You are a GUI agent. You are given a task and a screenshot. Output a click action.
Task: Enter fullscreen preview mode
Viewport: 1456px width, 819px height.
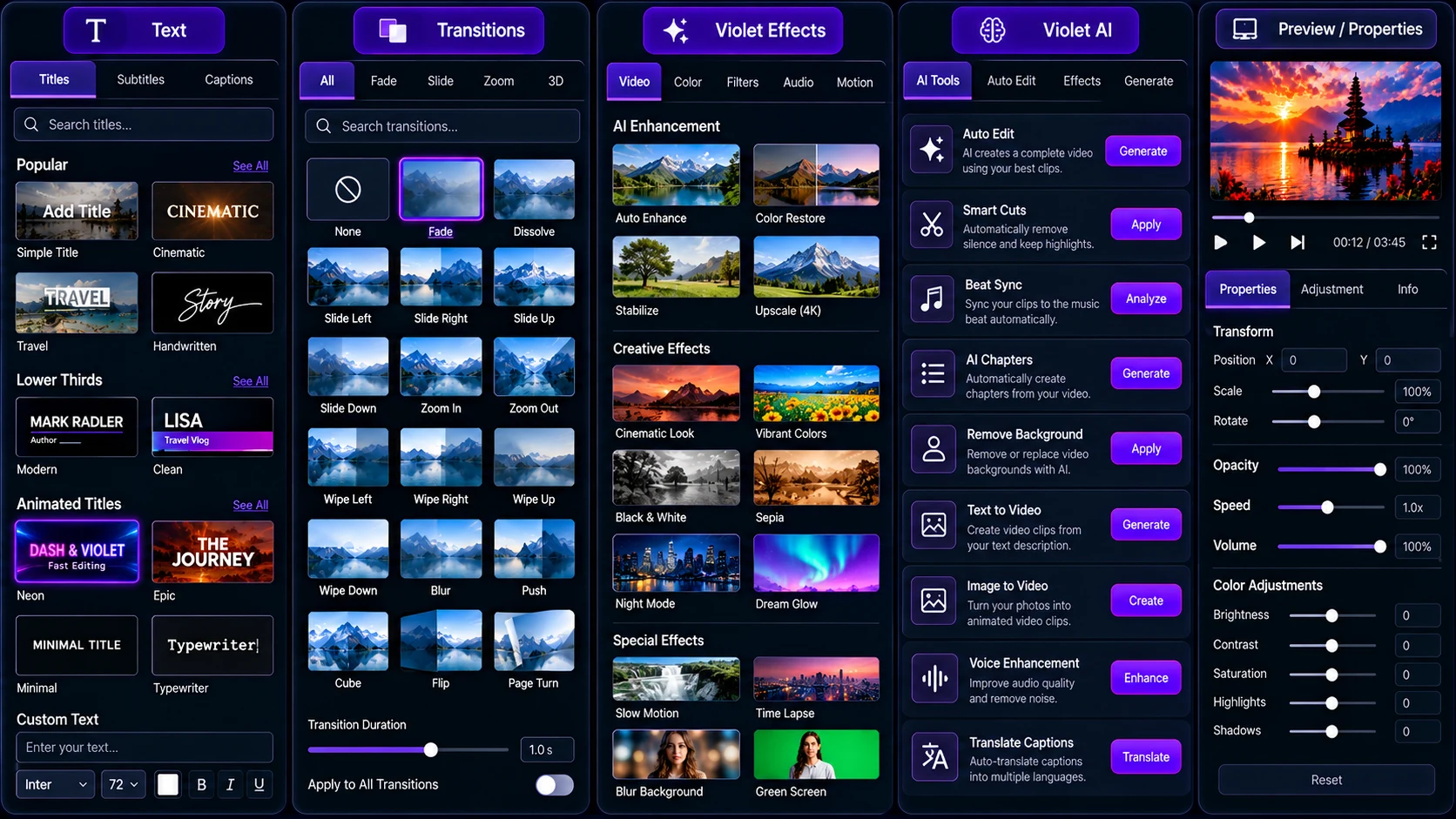(1429, 242)
